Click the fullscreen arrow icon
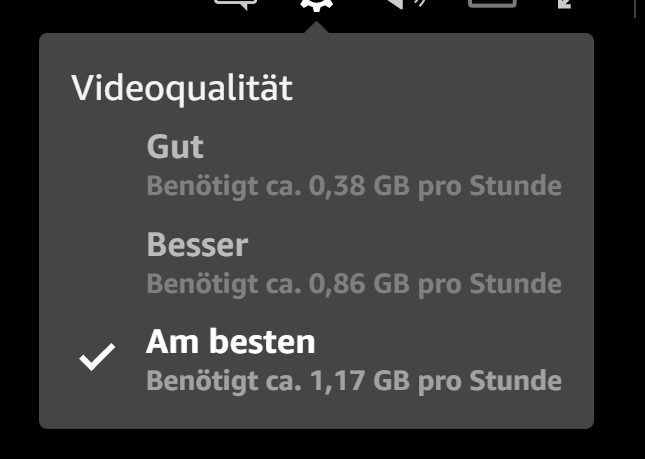The width and height of the screenshot is (645, 459). (x=564, y=4)
